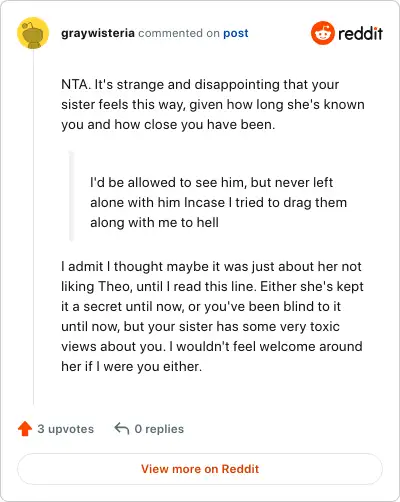This screenshot has width=400, height=502.
Task: Click the quoted 'I'd be allowed to see him' block
Action: 218,202
